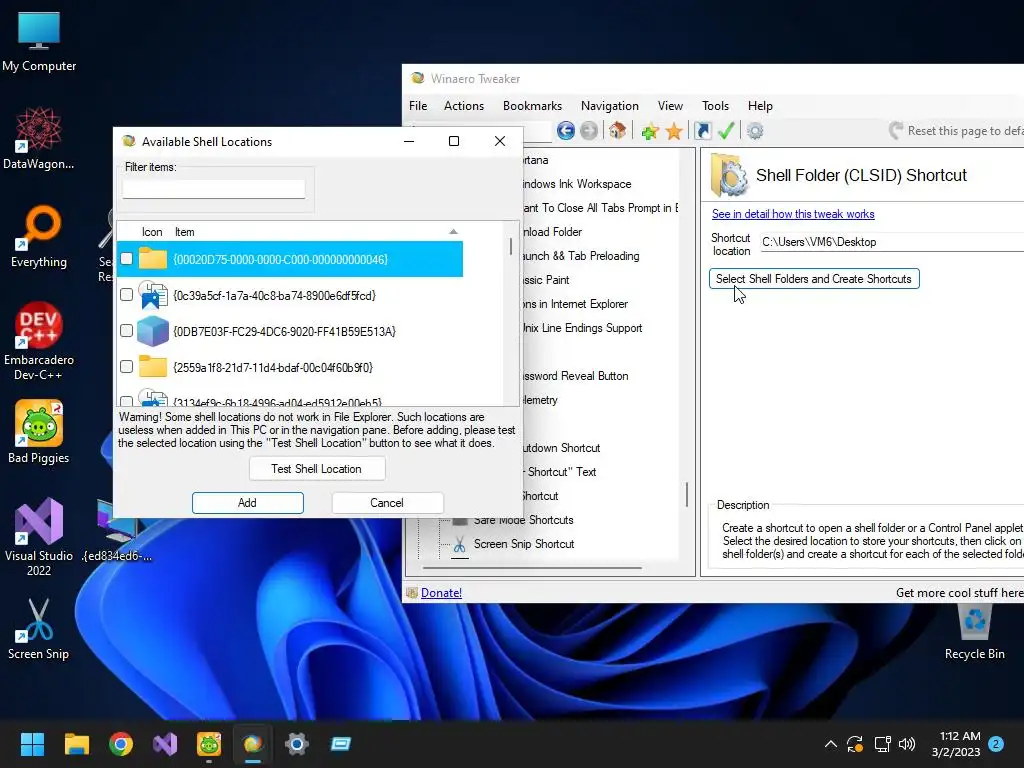Screen dimensions: 1024x768
Task: Click the Back arrow in Winaero Tweaker toolbar
Action: [x=566, y=131]
